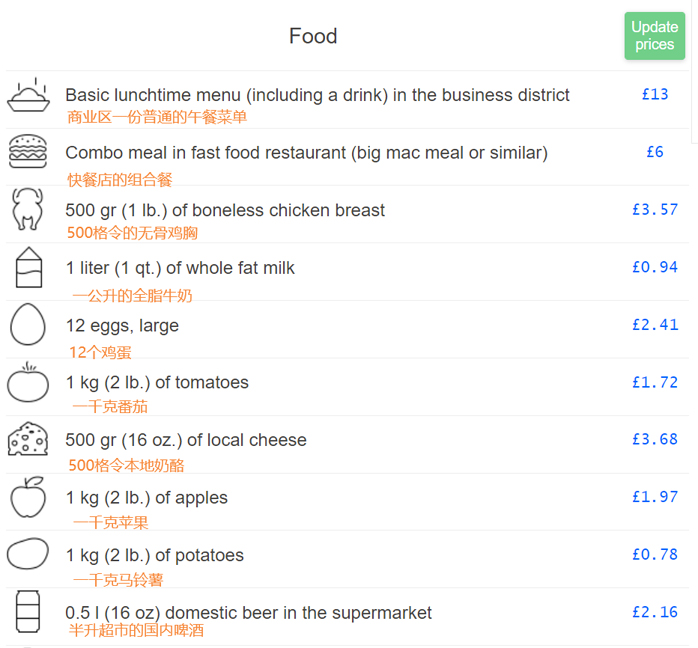Click the milk carton icon

(28, 268)
